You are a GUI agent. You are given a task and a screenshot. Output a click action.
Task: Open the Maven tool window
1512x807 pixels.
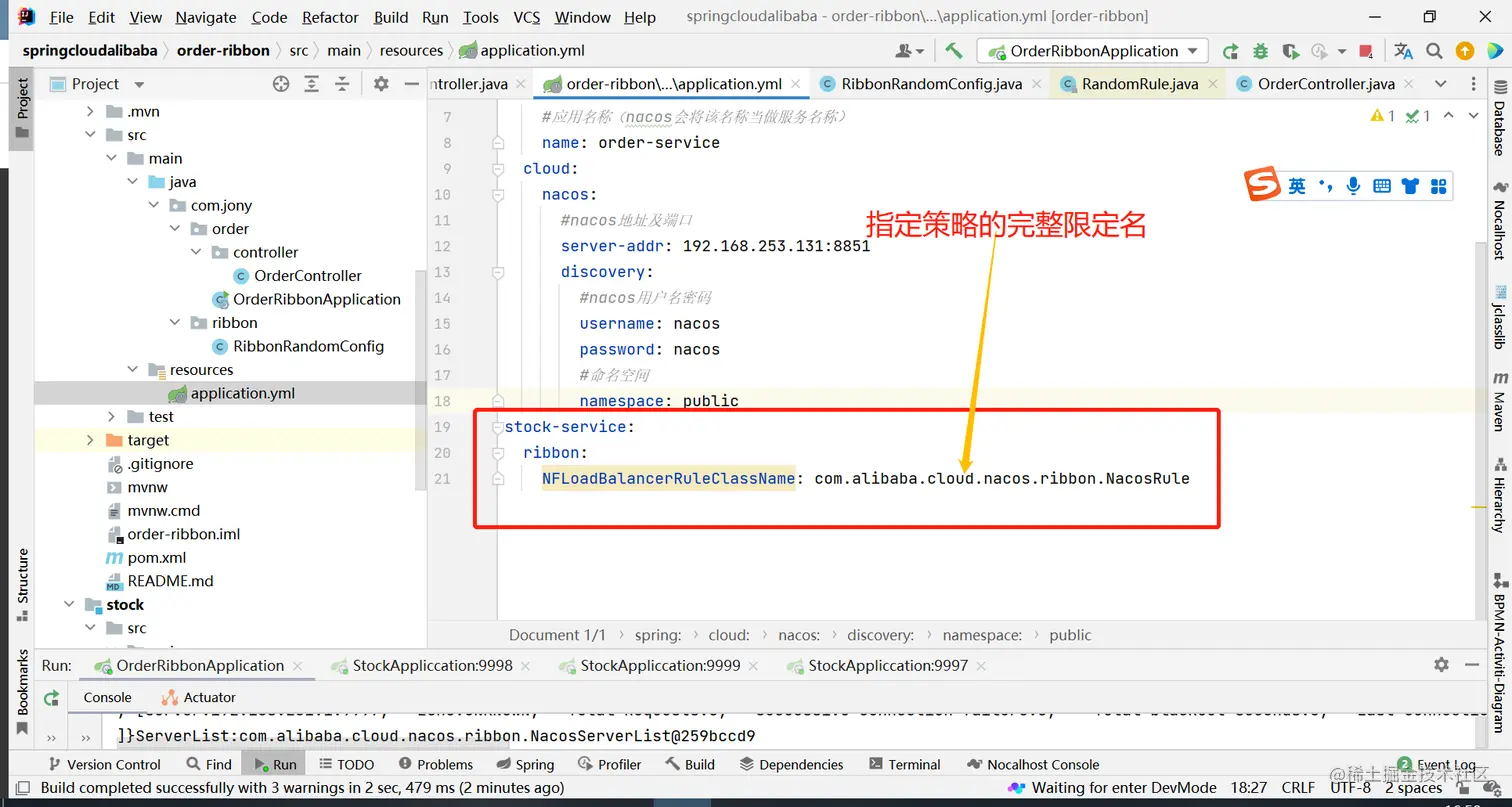coord(1500,402)
